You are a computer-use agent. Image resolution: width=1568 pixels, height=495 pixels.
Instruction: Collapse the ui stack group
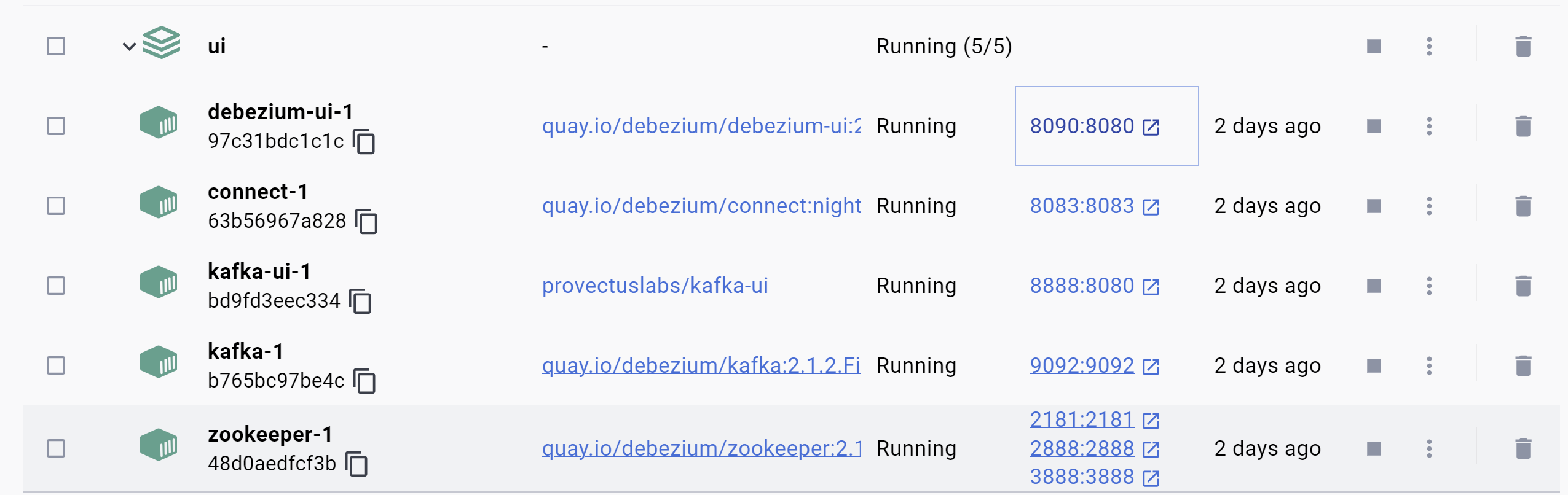129,46
